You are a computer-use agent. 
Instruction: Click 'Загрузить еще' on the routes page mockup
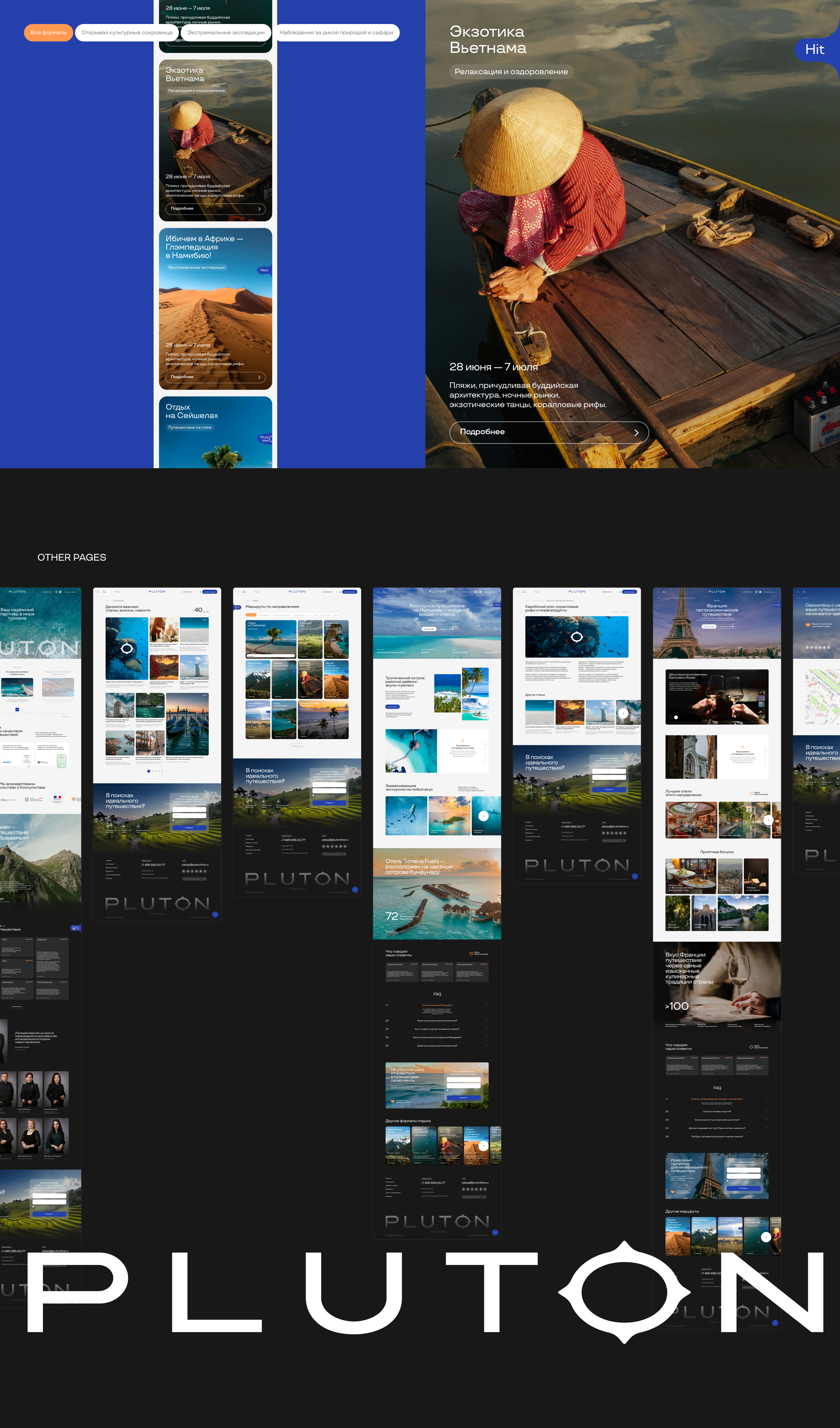pyautogui.click(x=297, y=746)
